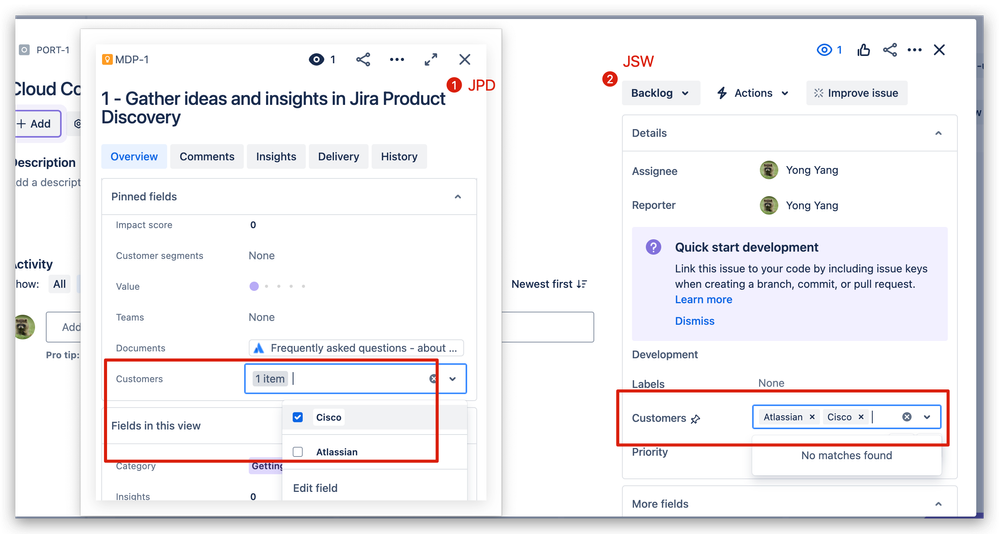
Task: Click the idea title Gather ideas and insights
Action: [273, 108]
